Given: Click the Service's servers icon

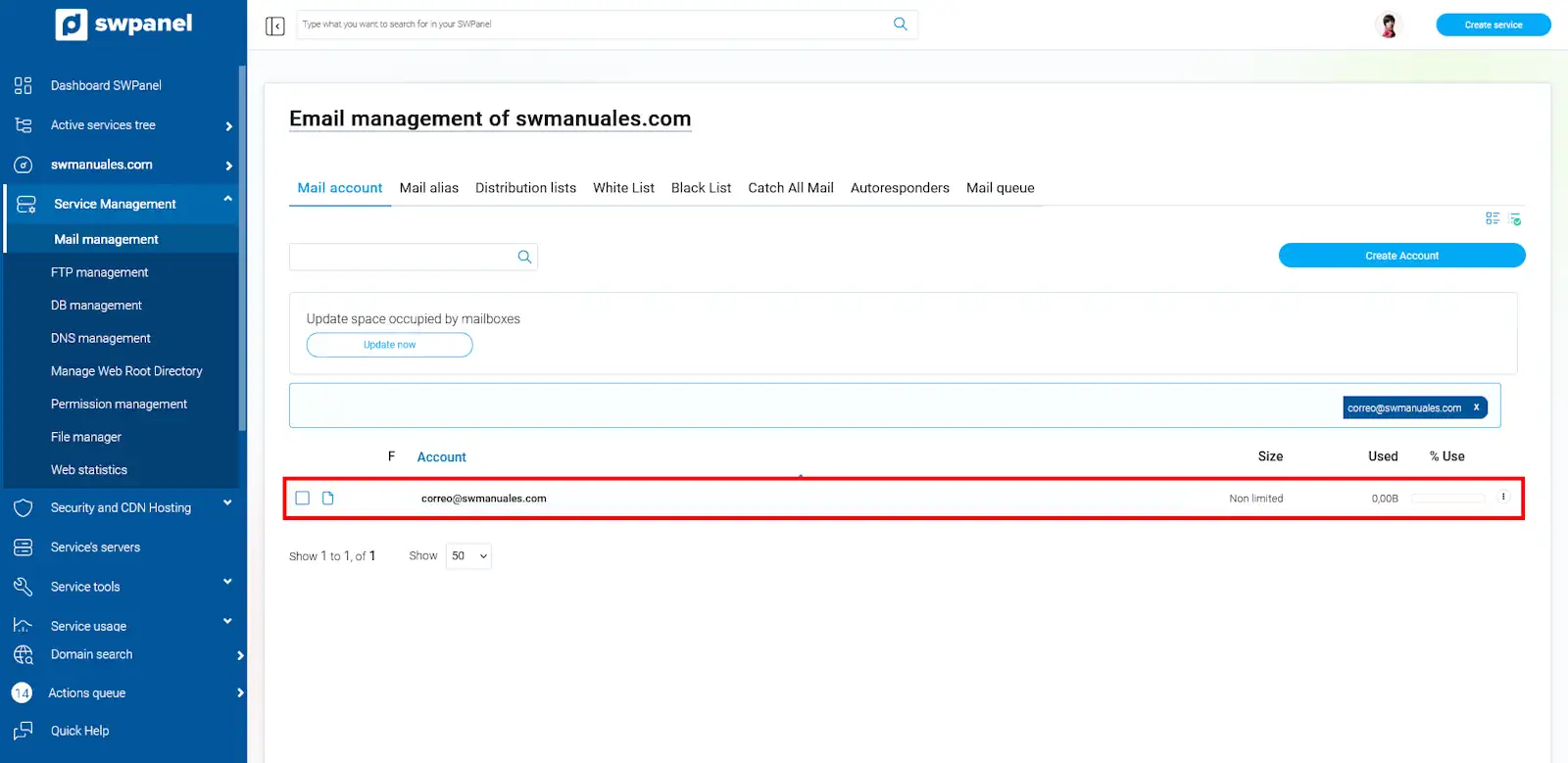Looking at the screenshot, I should point(24,548).
